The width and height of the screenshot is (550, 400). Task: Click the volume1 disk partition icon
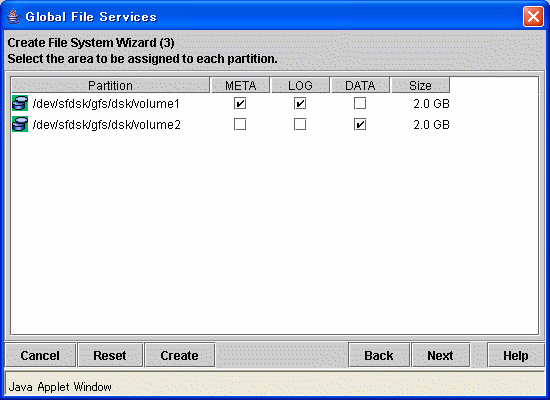click(20, 103)
